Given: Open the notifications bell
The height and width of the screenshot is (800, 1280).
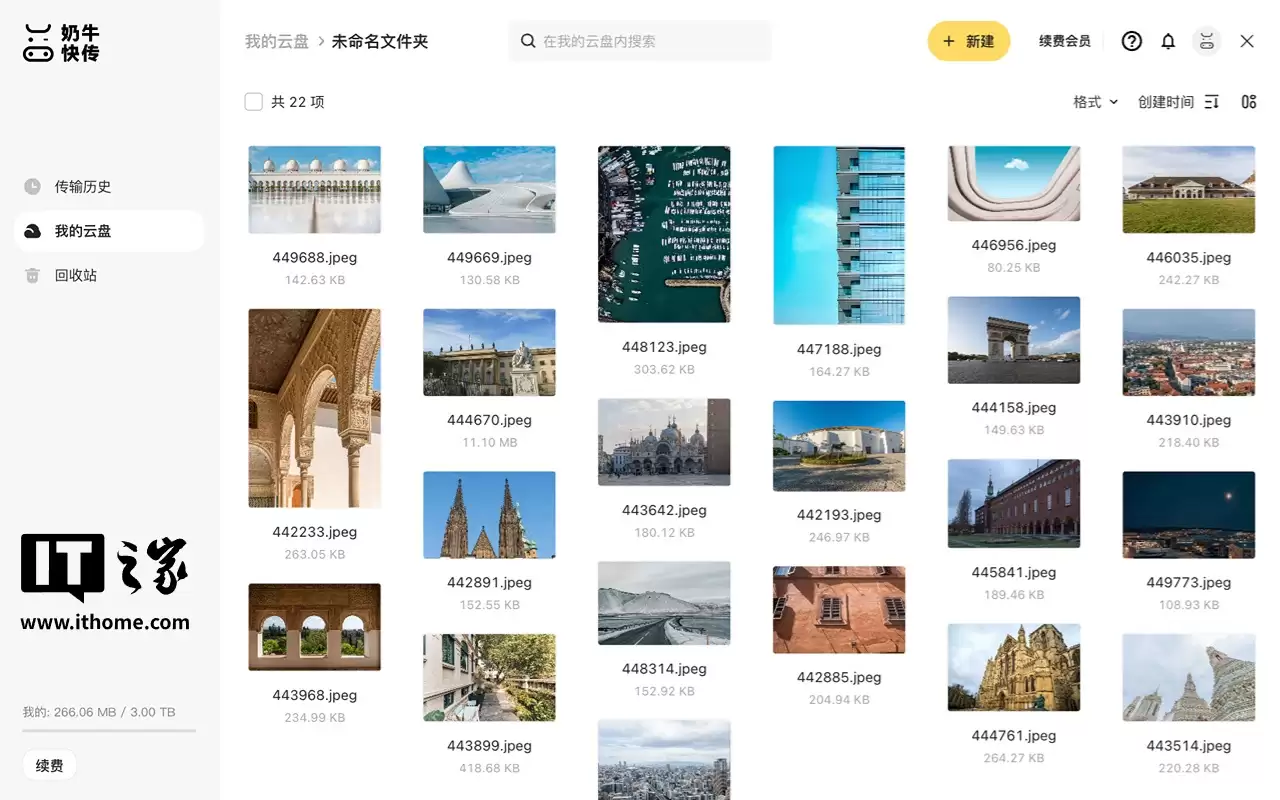Looking at the screenshot, I should point(1168,41).
